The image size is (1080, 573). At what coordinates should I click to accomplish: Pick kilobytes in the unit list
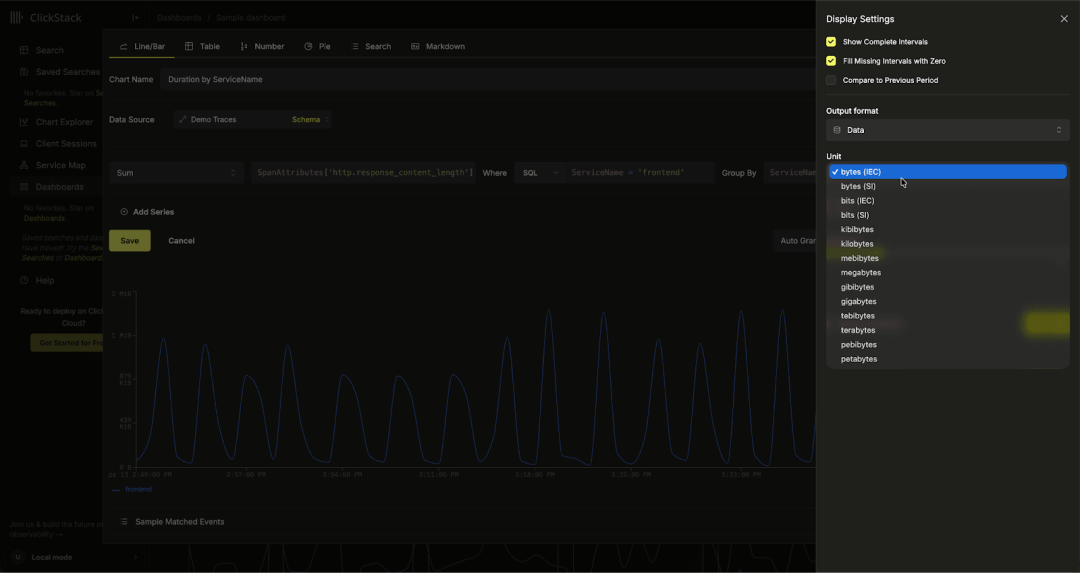tap(947, 244)
